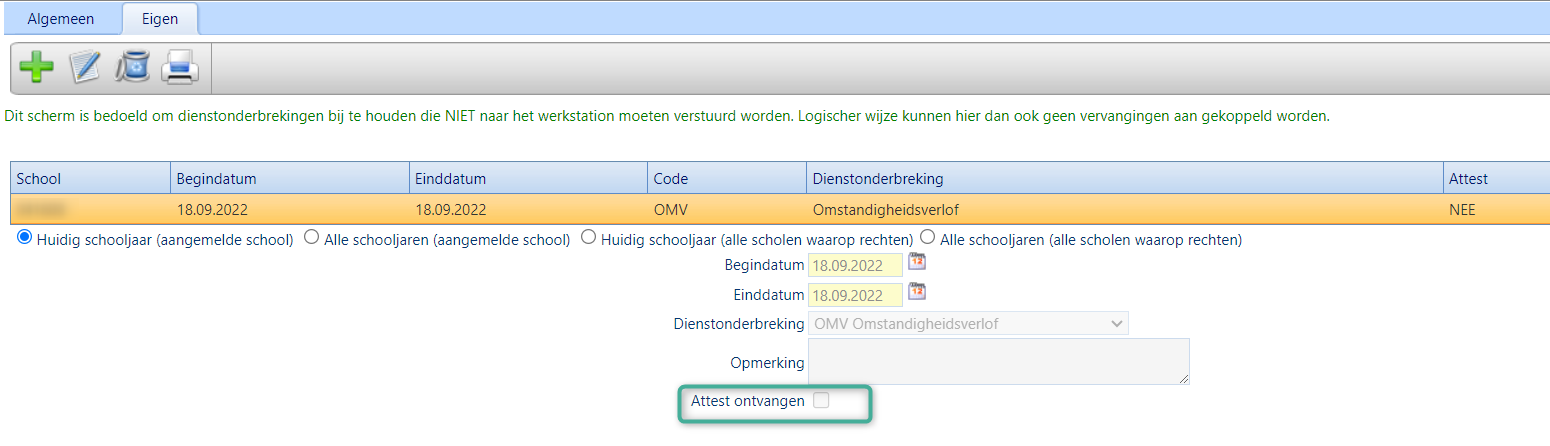
Task: Click the delete recycle bin icon
Action: [x=132, y=68]
